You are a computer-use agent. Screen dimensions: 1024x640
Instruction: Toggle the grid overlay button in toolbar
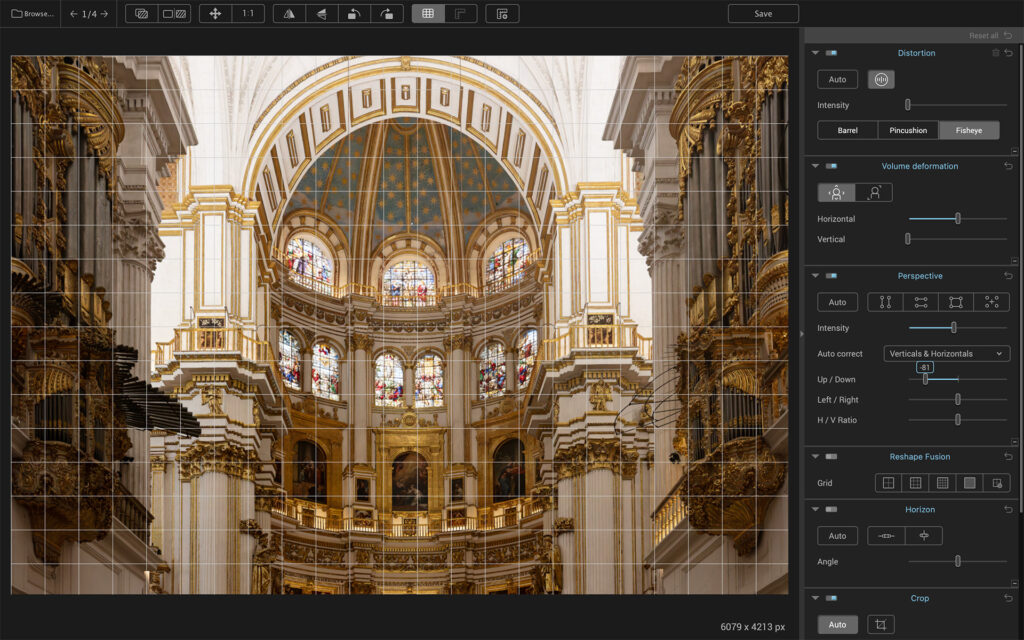click(x=428, y=14)
